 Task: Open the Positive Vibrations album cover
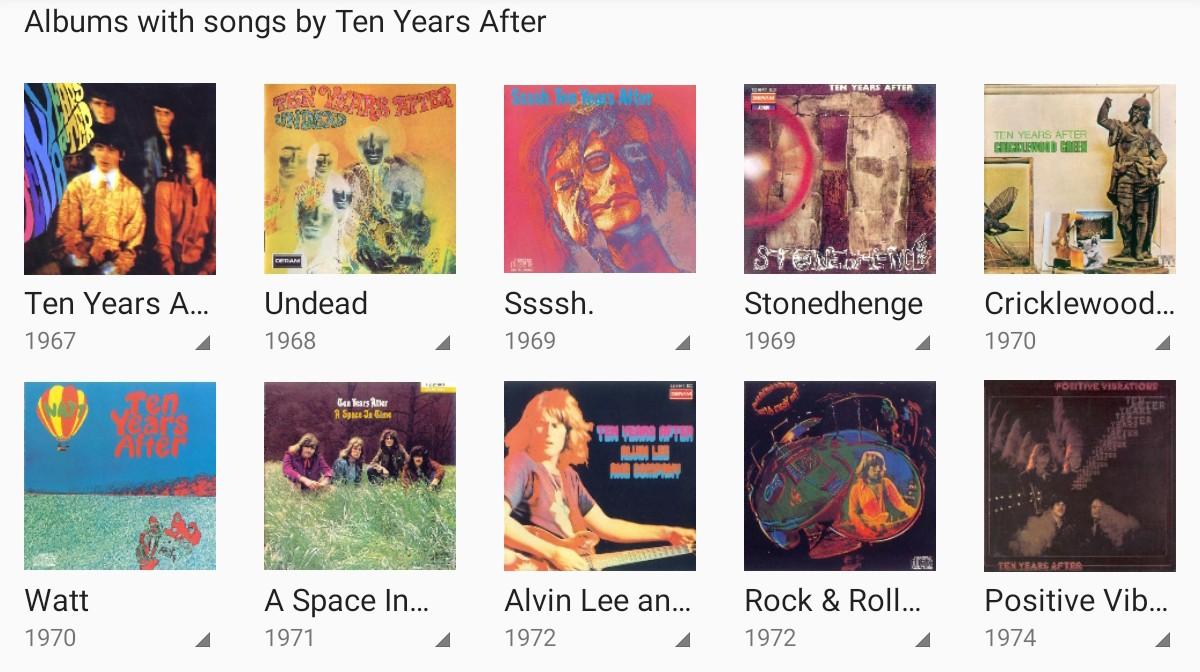[x=1080, y=476]
